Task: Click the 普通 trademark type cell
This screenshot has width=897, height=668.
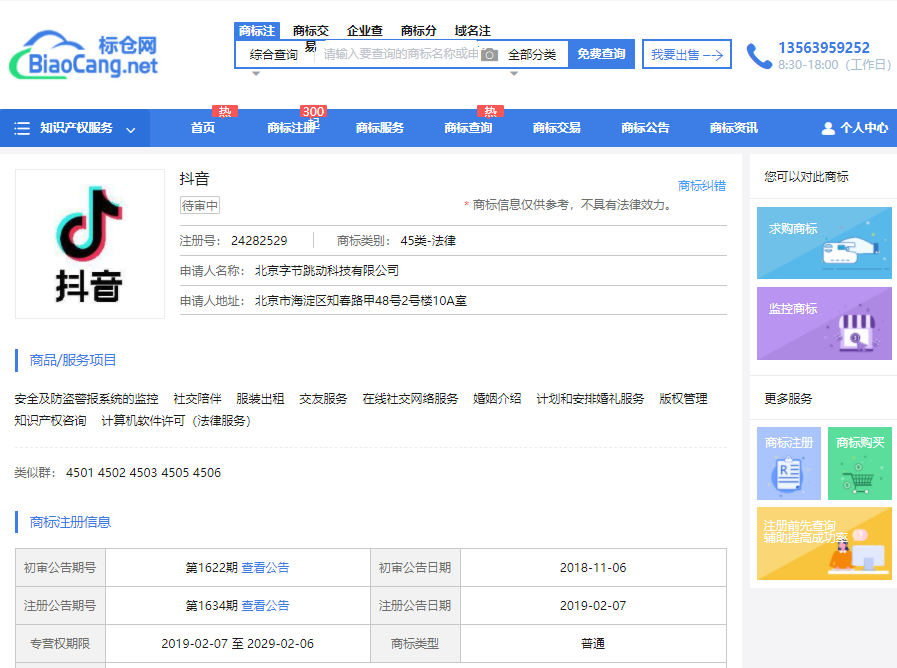Action: pyautogui.click(x=593, y=644)
